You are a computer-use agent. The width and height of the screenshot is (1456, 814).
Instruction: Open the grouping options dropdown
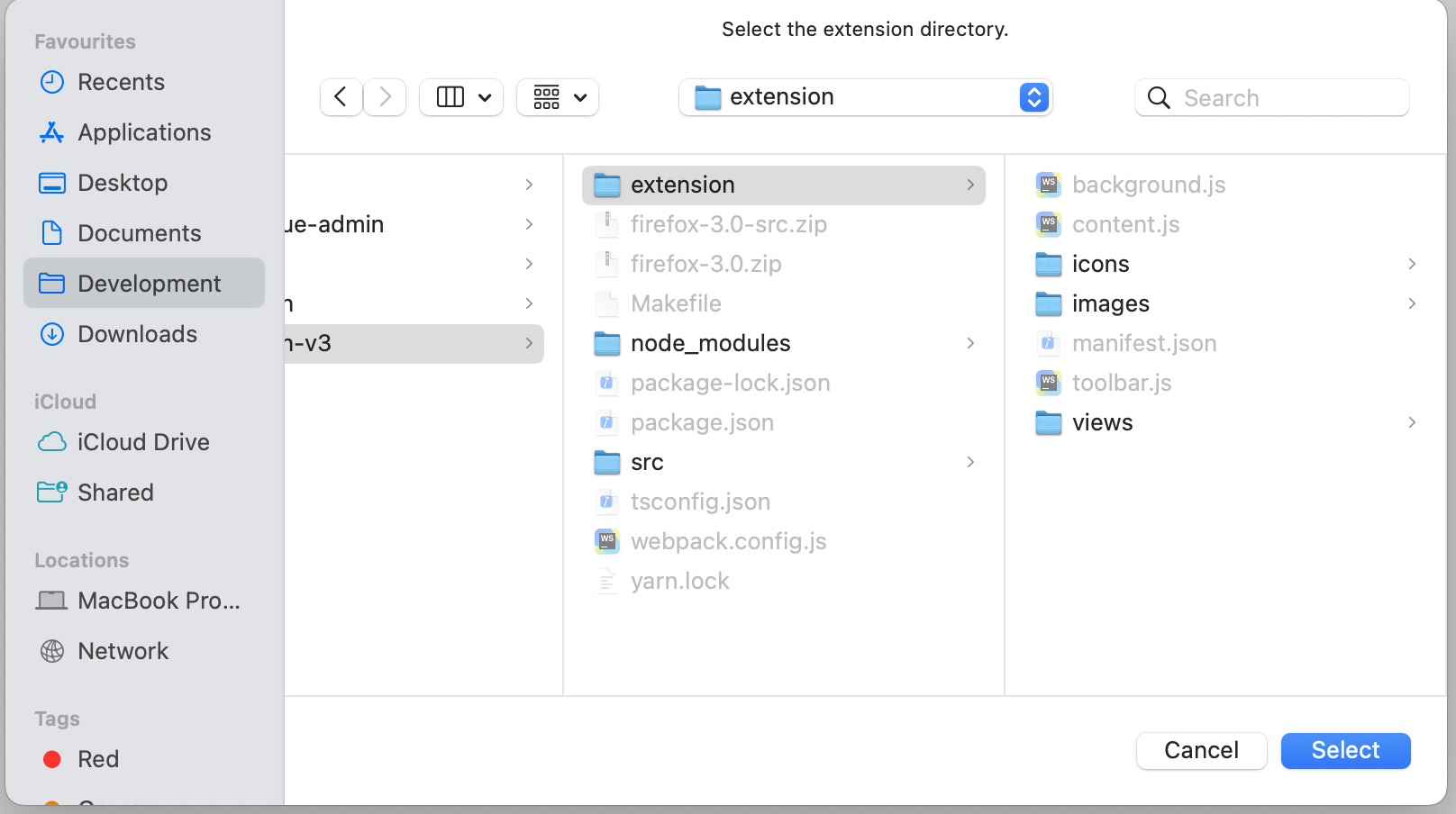(x=558, y=97)
